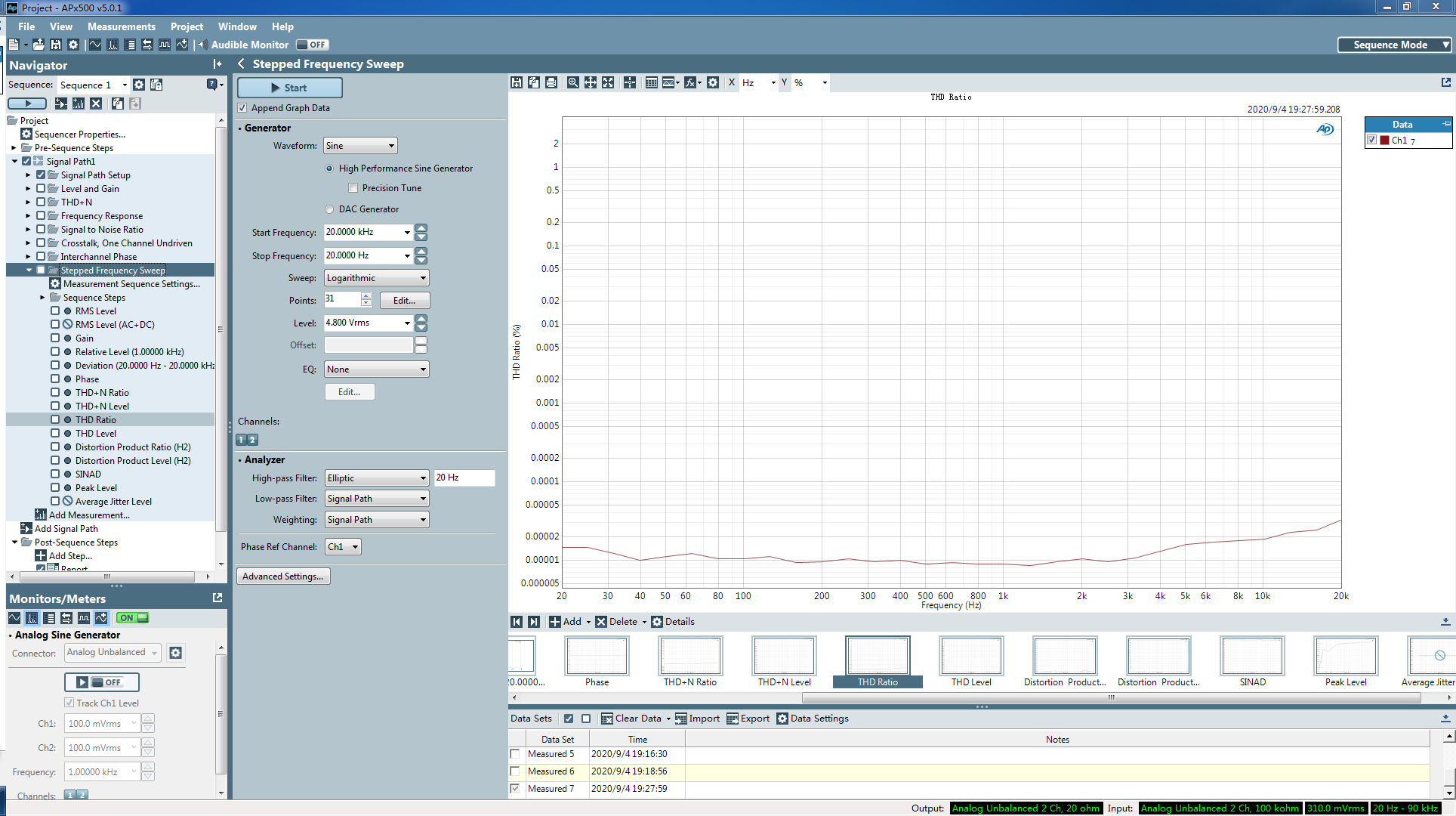1456x816 pixels.
Task: Open Low-pass Filter dropdown
Action: [377, 499]
